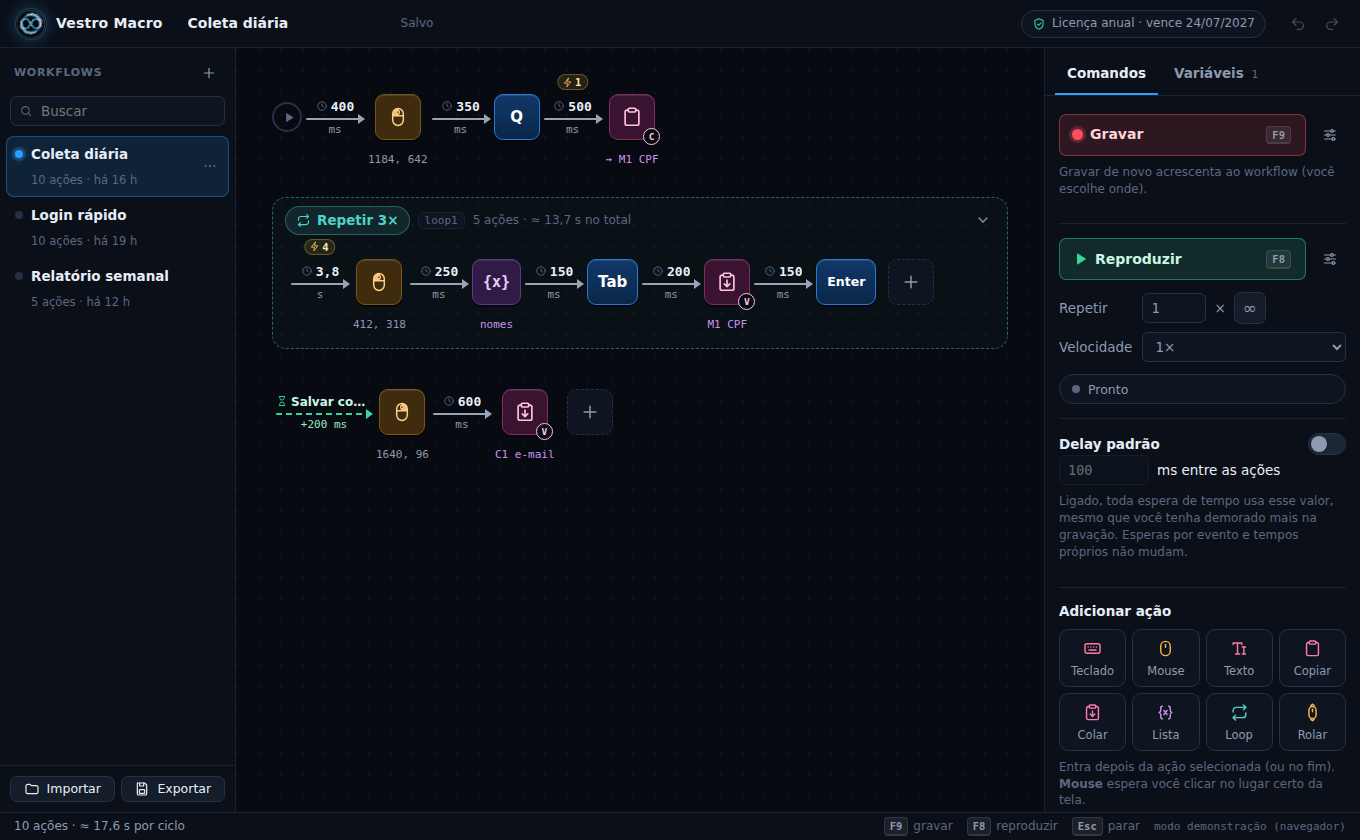Select the copy to M1 CPF action
Screen dimensions: 1360x840
point(632,117)
